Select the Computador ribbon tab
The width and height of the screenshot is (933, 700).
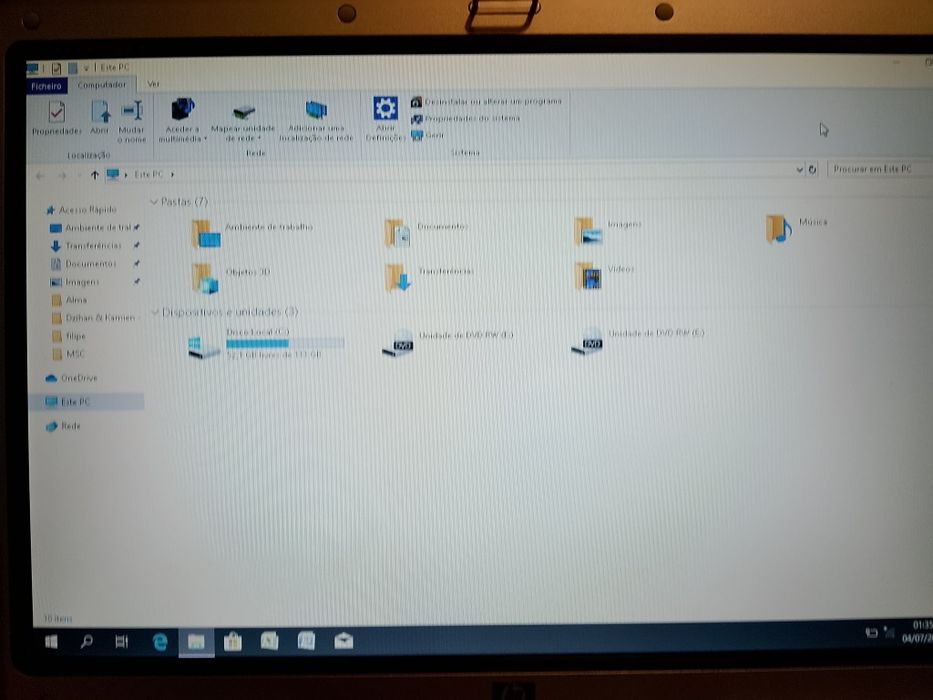102,85
